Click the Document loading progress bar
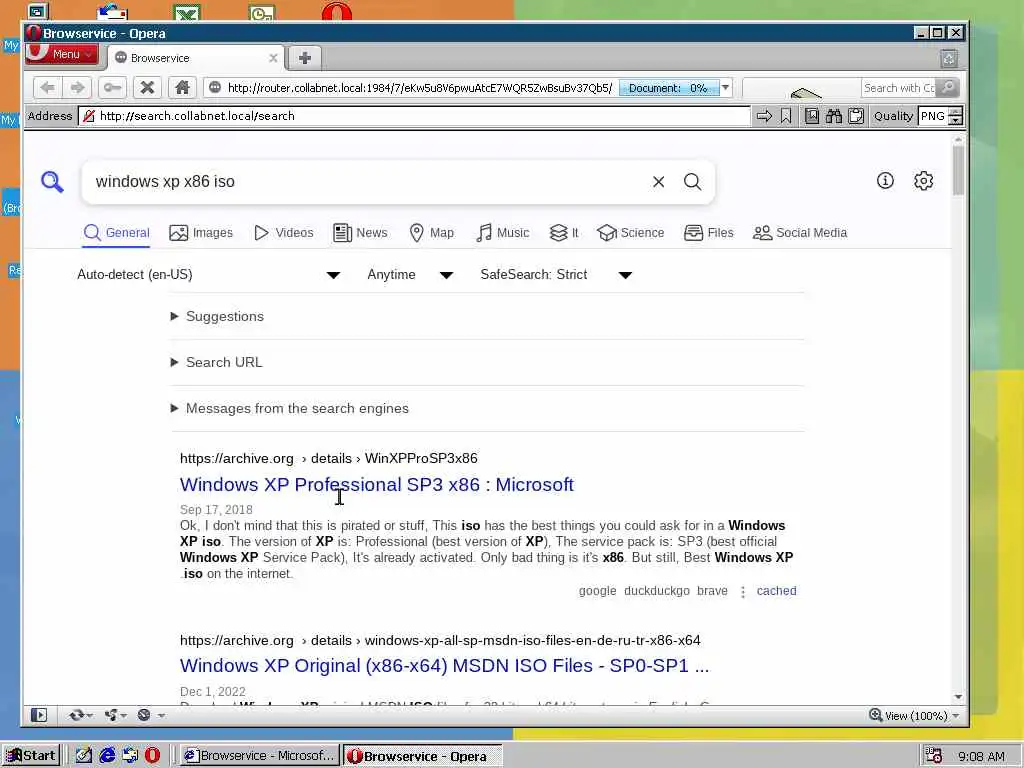The height and width of the screenshot is (768, 1024). tap(669, 88)
